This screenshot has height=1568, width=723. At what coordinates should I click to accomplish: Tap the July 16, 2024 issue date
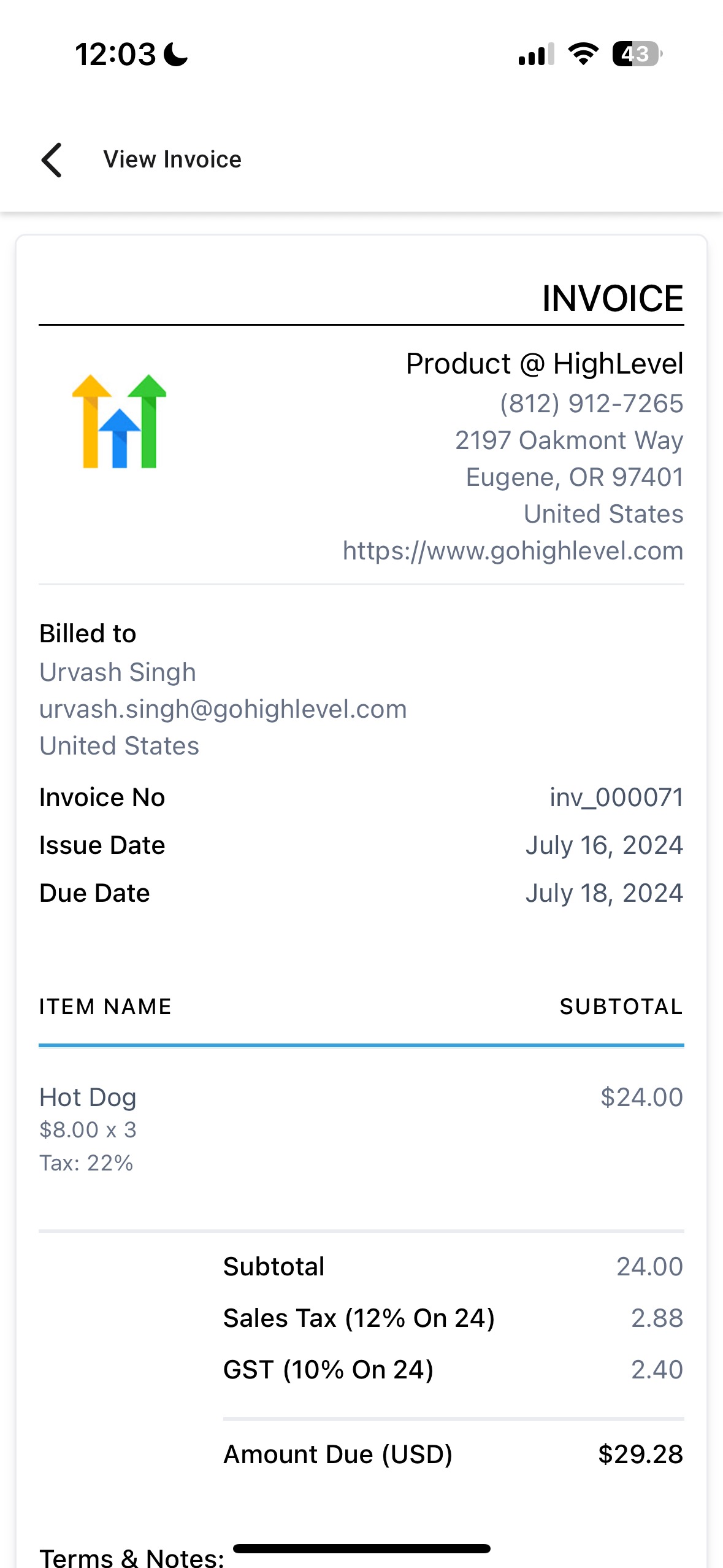(604, 845)
